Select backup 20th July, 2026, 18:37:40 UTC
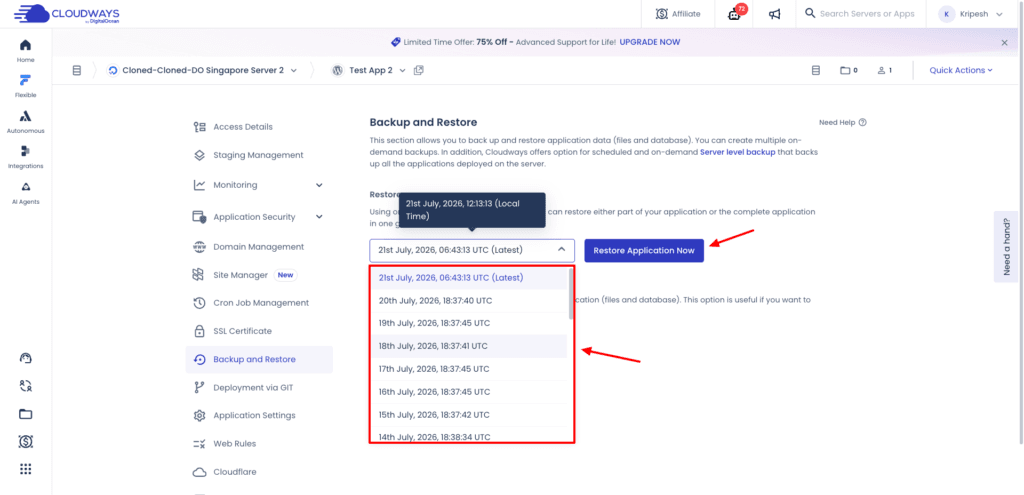1024x495 pixels. (470, 300)
